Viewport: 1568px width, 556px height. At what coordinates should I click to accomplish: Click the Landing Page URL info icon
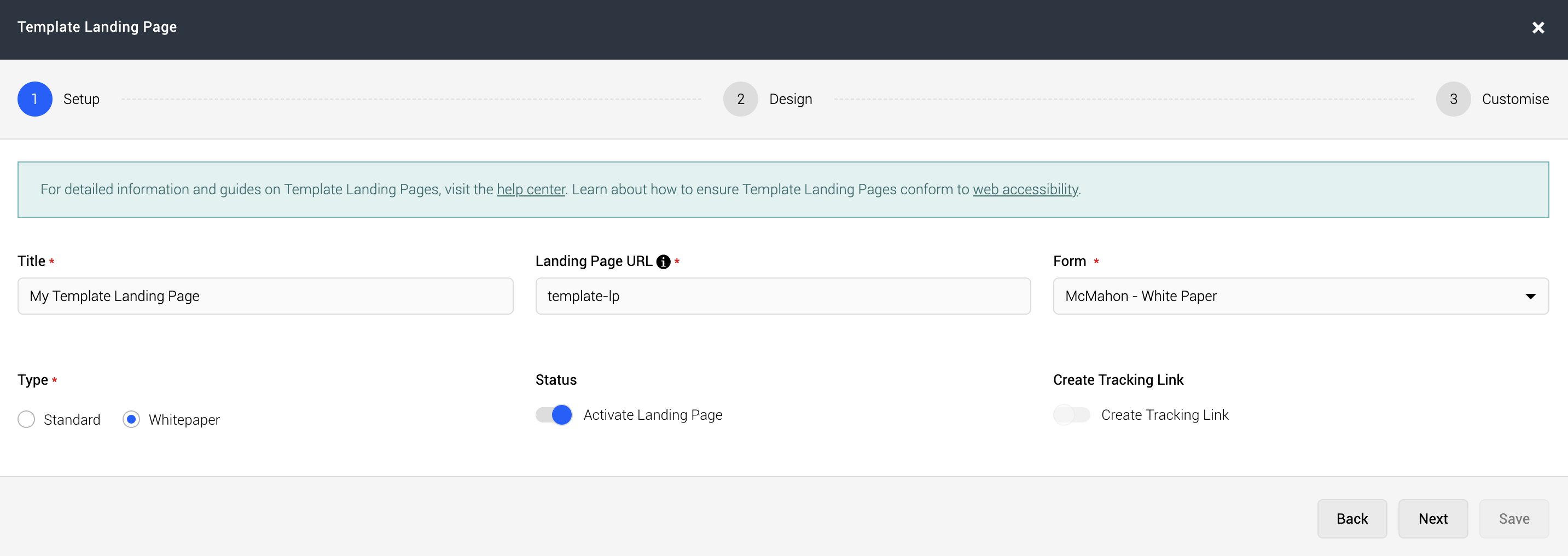point(664,262)
